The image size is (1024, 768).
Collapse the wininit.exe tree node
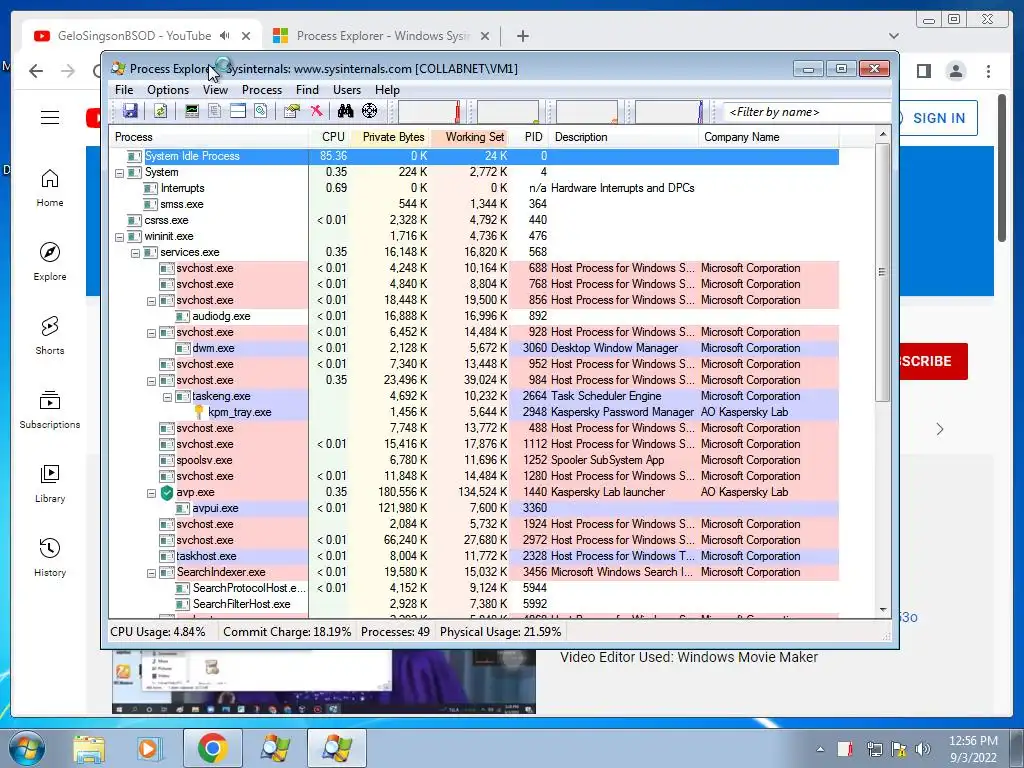pos(120,236)
